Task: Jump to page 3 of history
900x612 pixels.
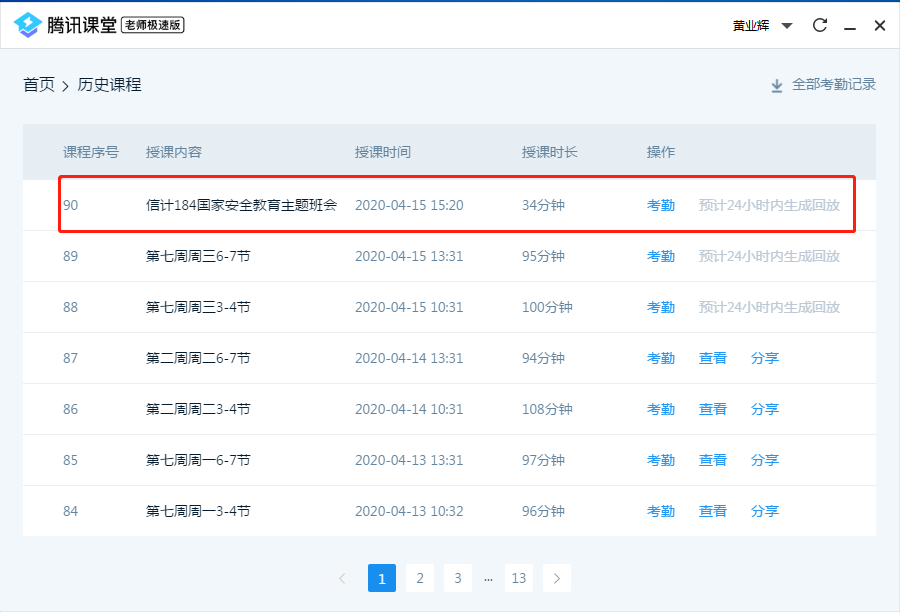Action: click(x=457, y=578)
